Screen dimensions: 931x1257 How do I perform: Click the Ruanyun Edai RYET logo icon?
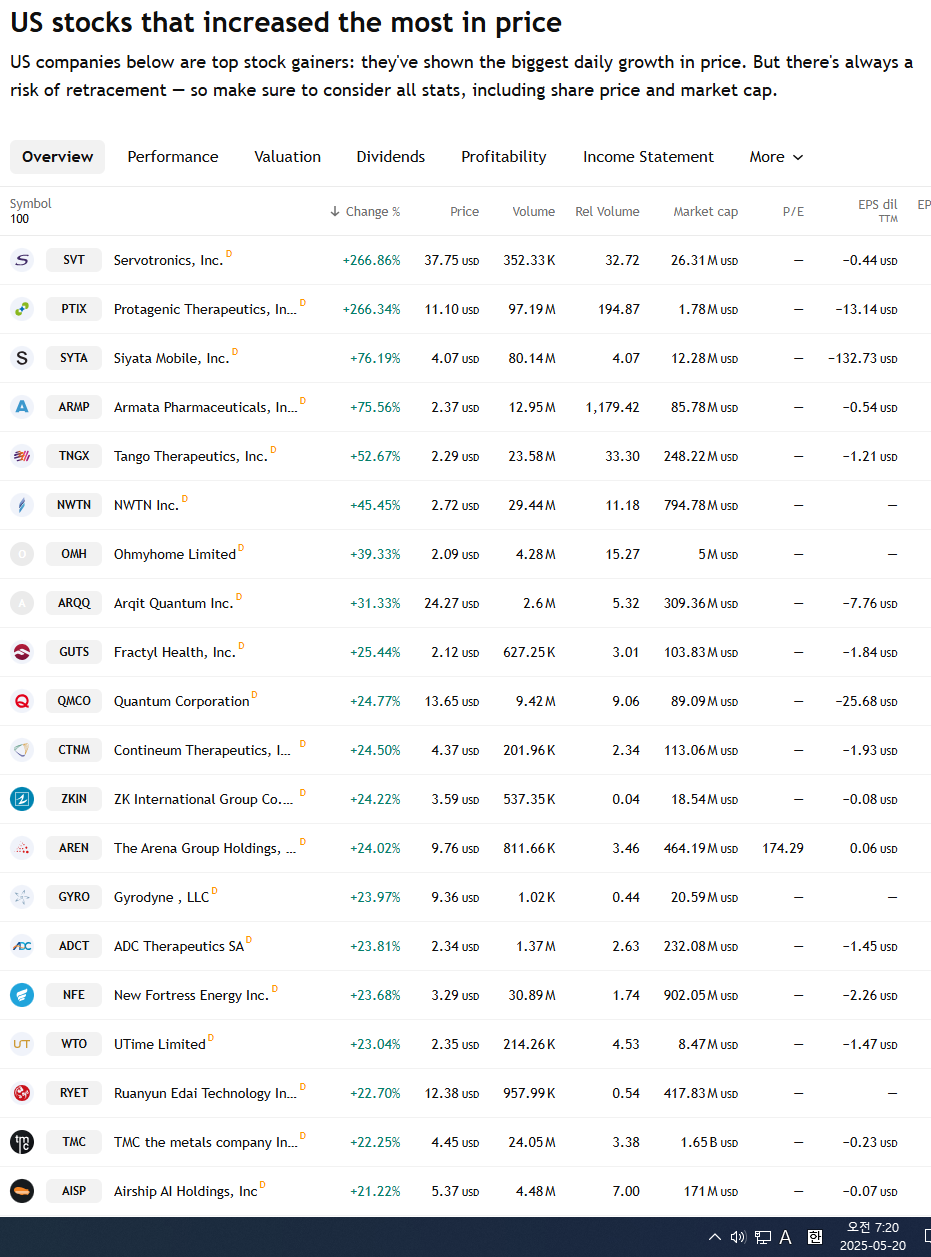click(x=22, y=1093)
